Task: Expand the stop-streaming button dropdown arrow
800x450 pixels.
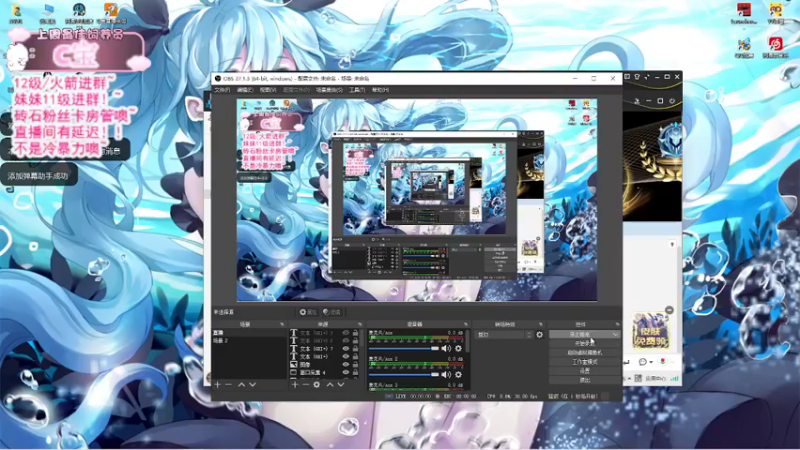Action: click(615, 335)
